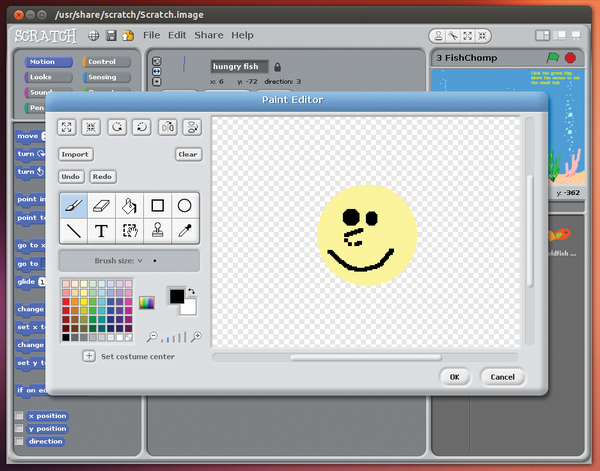Image resolution: width=600 pixels, height=471 pixels.
Task: Select the Paintbrush tool
Action: click(x=73, y=205)
